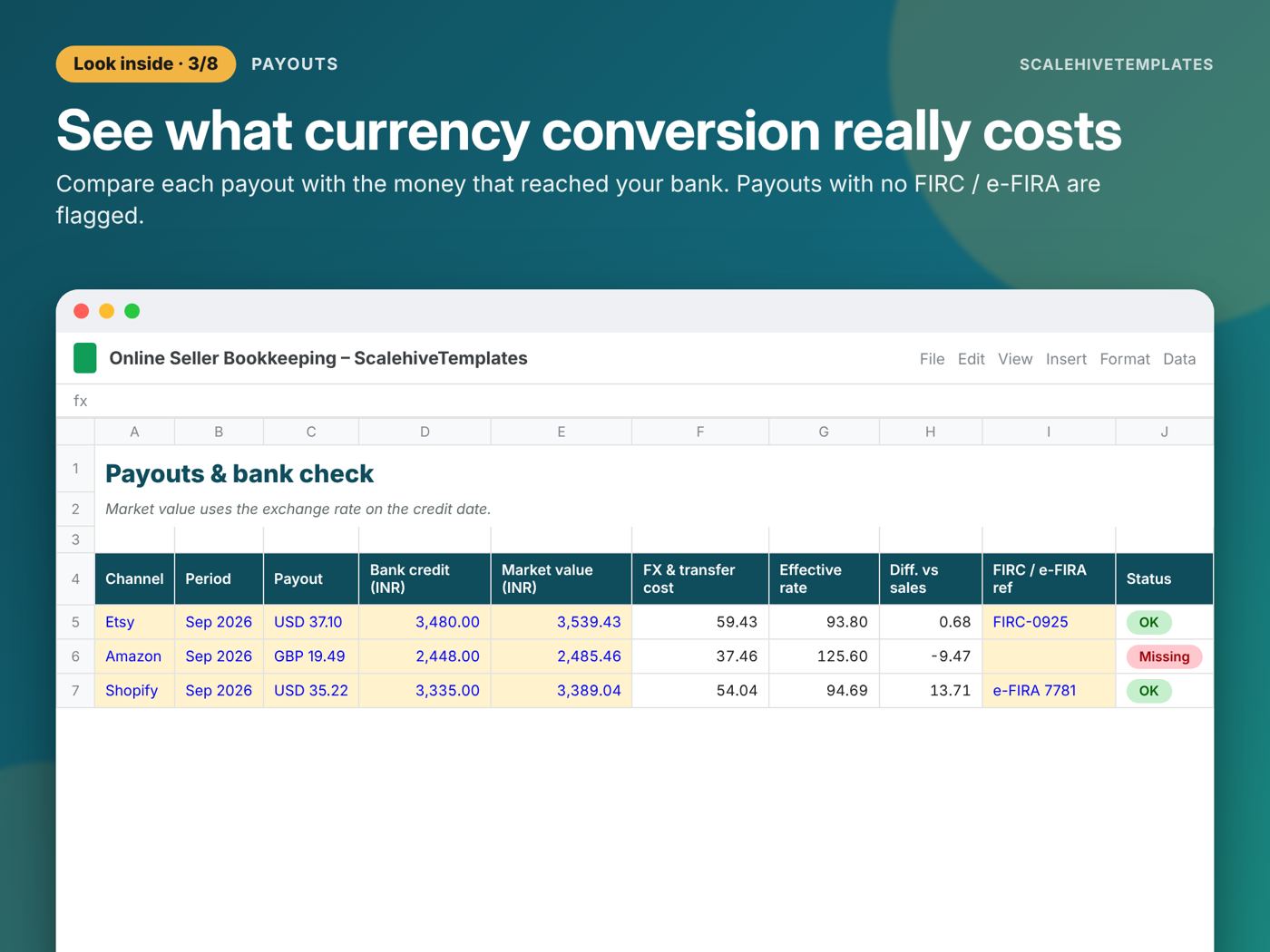Open the Format menu

1125,359
